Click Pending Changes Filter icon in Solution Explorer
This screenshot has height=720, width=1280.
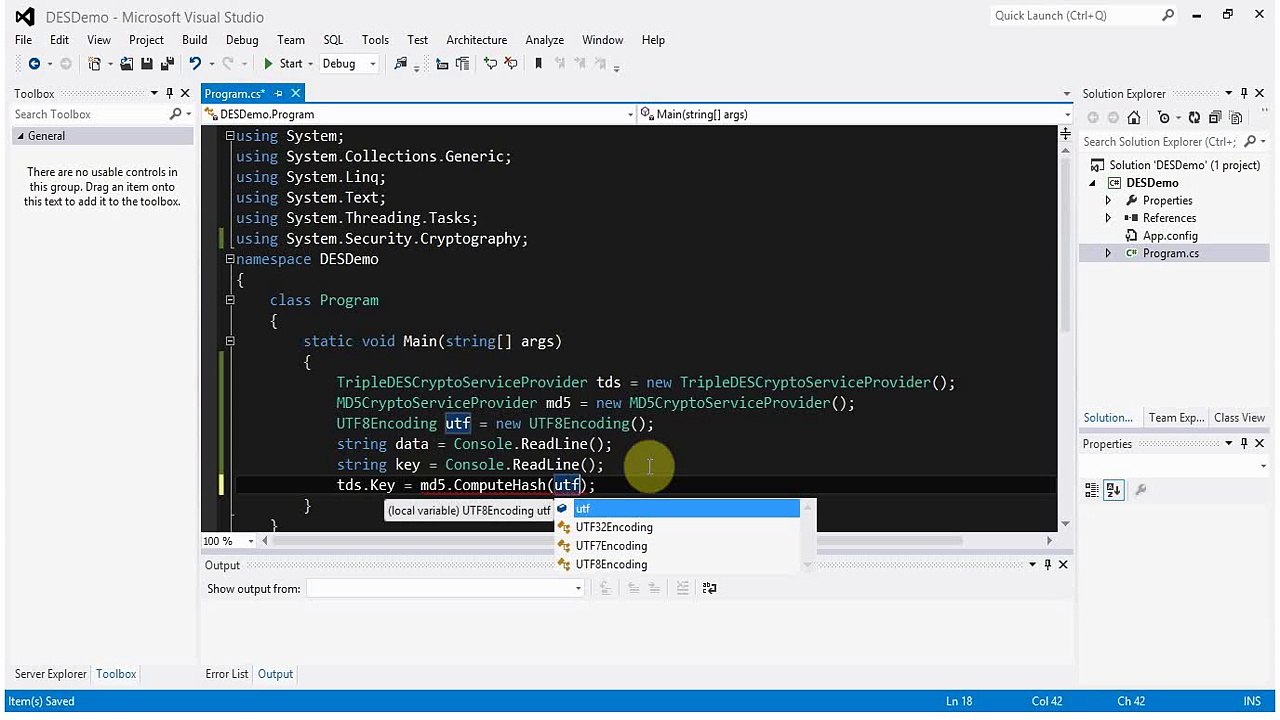click(x=1163, y=118)
